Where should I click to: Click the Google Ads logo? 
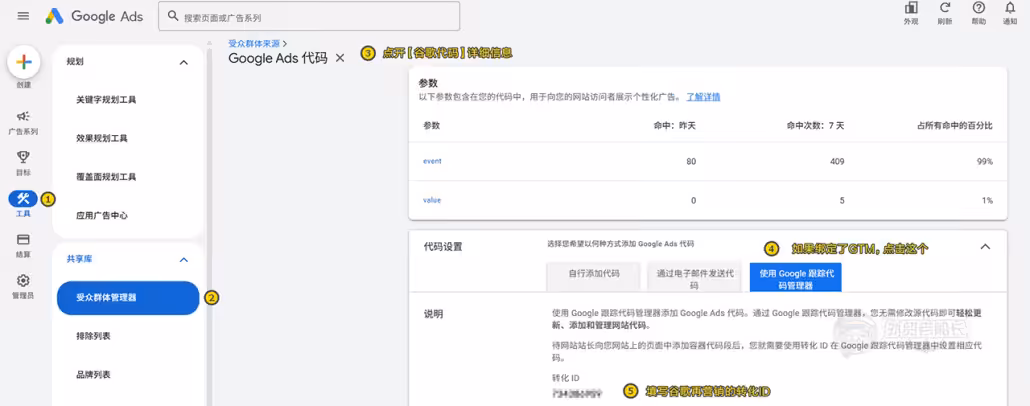point(94,16)
